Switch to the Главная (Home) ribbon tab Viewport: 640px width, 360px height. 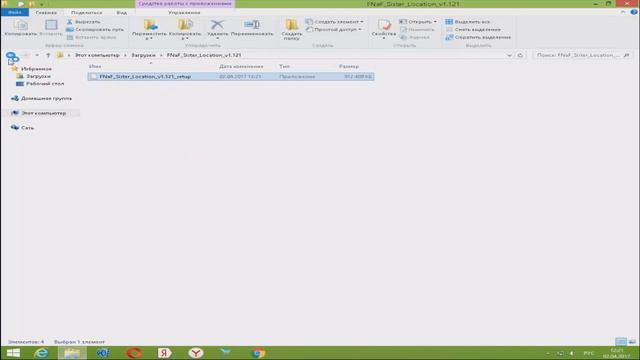point(46,13)
